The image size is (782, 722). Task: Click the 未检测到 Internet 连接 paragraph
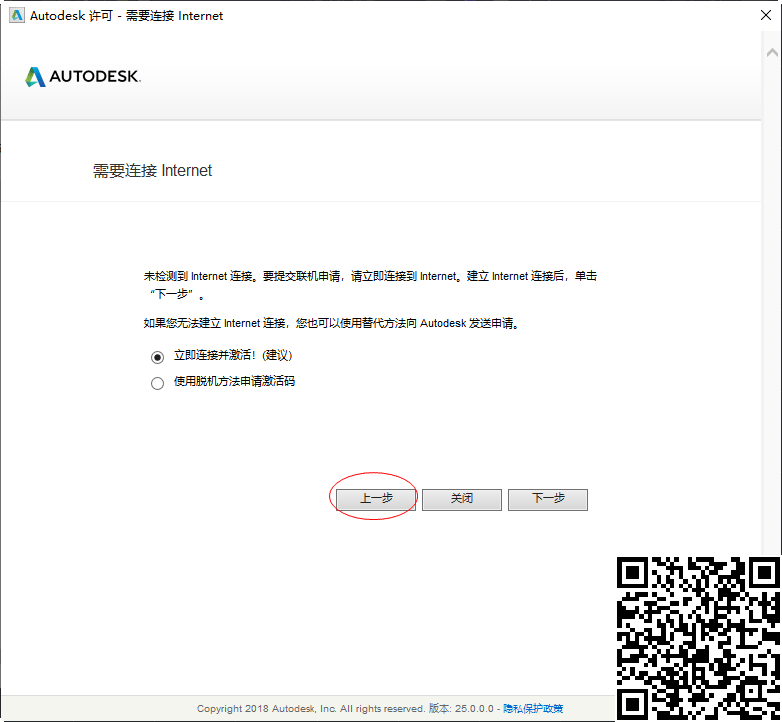click(370, 276)
